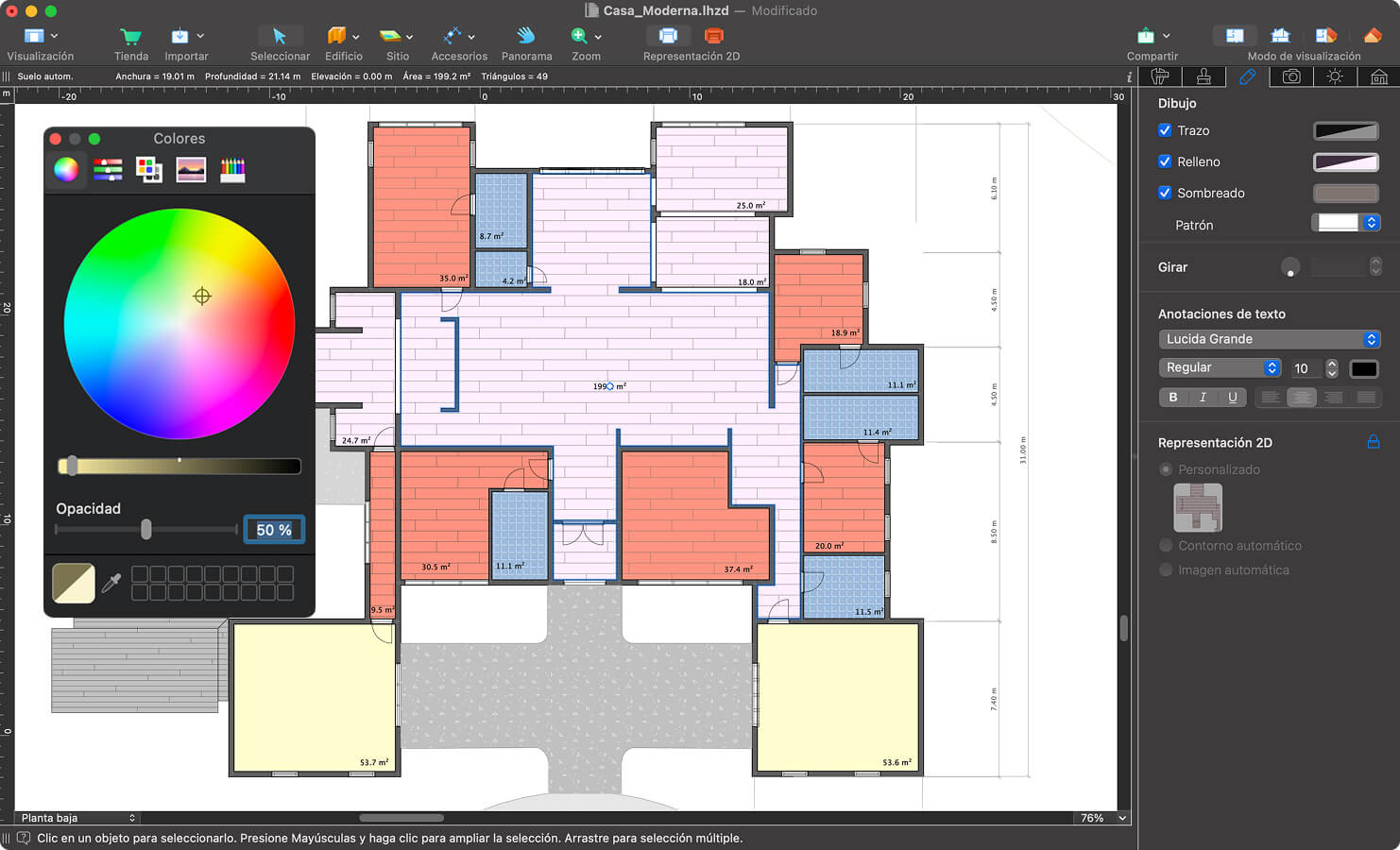Click the font size stepper arrows
This screenshot has height=850, width=1400.
tap(1332, 368)
